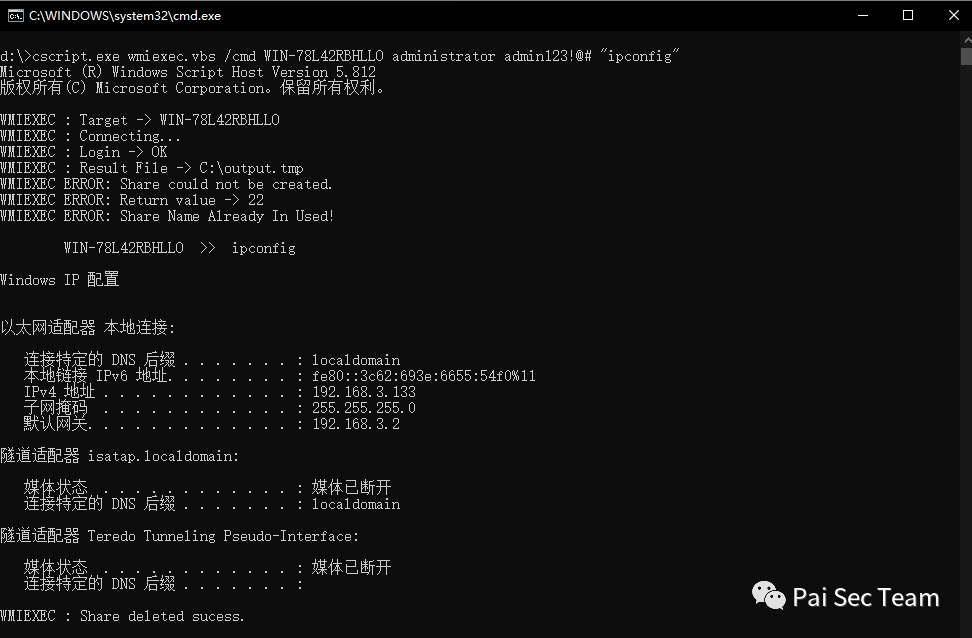Click the subnet mask 255.255.255.0
The image size is (972, 638).
coord(363,408)
